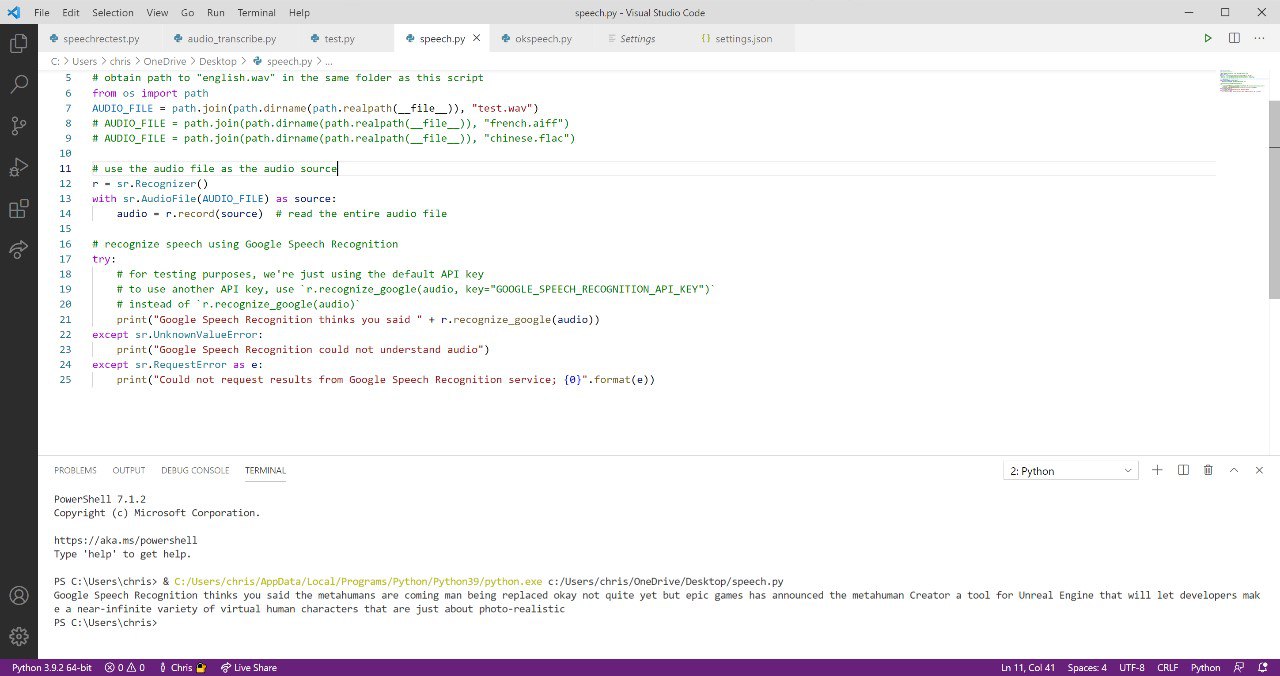Click 'speech.py' in the breadcrumb path
Viewport: 1280px width, 676px height.
289,62
